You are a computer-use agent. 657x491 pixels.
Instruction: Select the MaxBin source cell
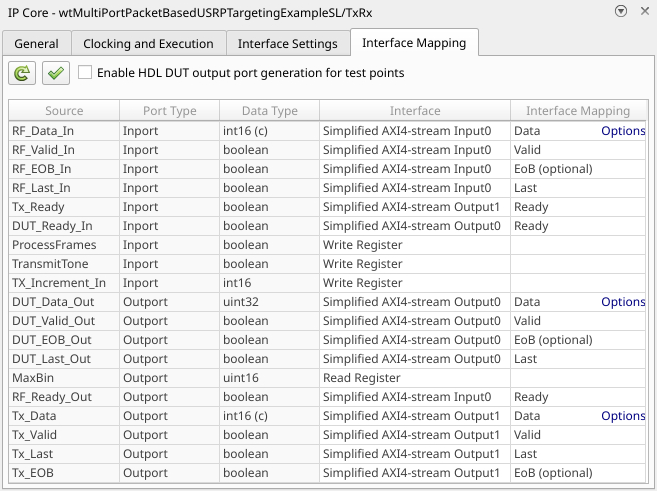point(64,378)
